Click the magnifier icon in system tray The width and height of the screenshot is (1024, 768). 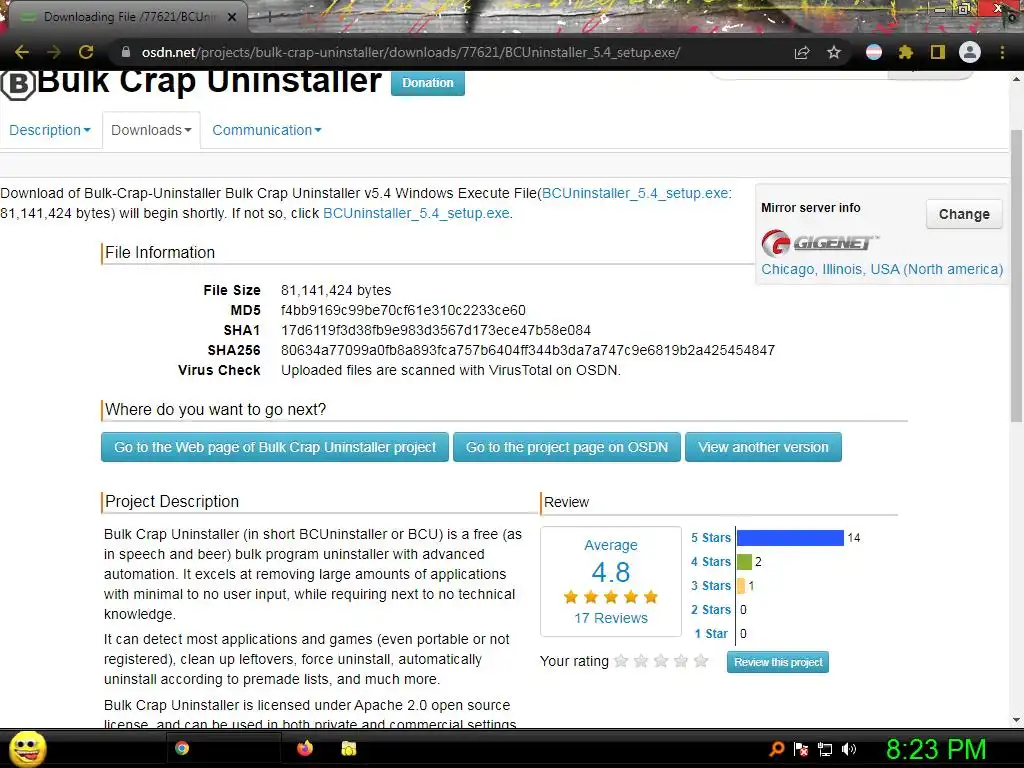pos(776,749)
